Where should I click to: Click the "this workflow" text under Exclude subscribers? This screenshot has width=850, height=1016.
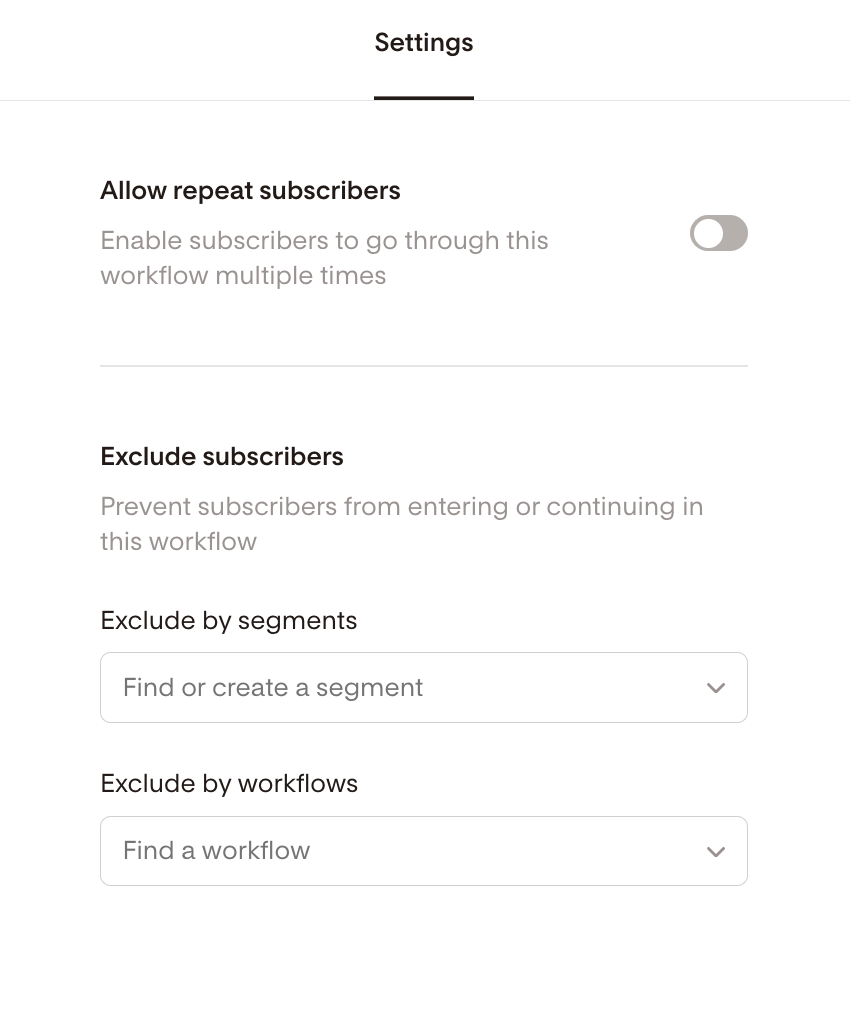pyautogui.click(x=179, y=542)
